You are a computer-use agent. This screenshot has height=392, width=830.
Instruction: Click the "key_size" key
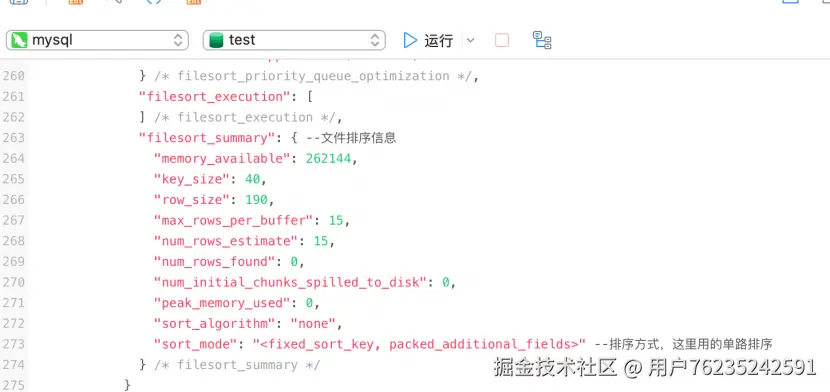192,179
